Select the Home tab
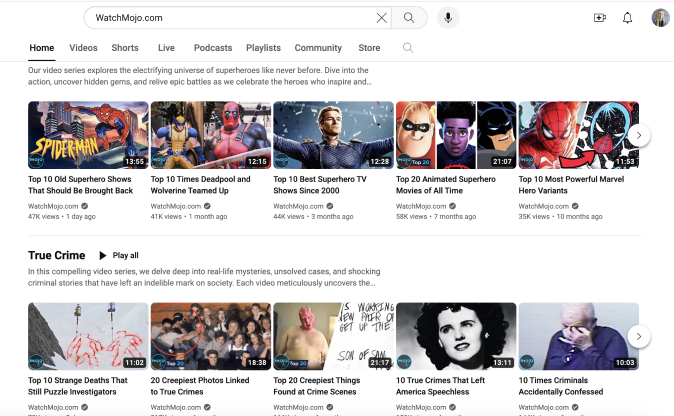 (x=42, y=48)
